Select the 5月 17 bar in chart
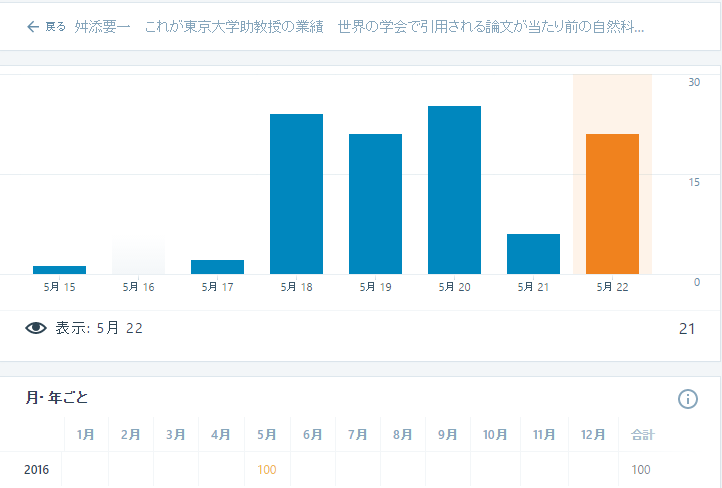Image resolution: width=722 pixels, height=488 pixels. pyautogui.click(x=217, y=267)
